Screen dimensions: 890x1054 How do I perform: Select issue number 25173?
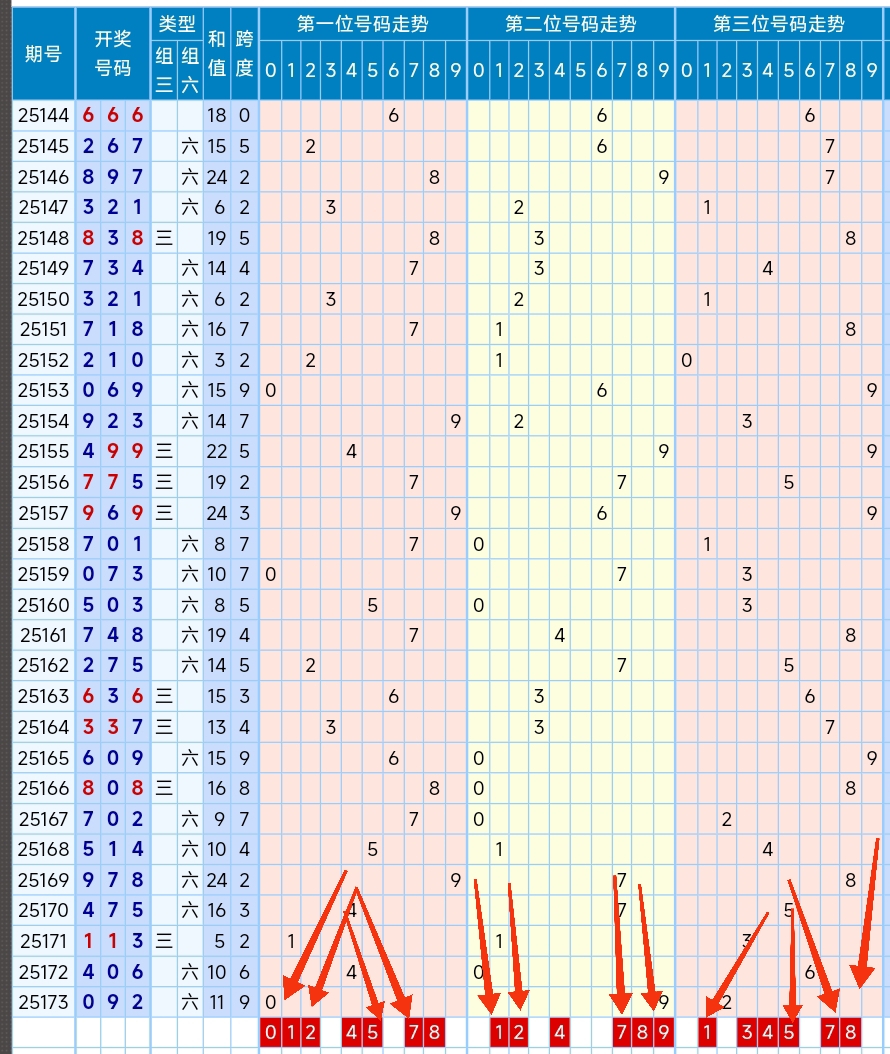44,1002
